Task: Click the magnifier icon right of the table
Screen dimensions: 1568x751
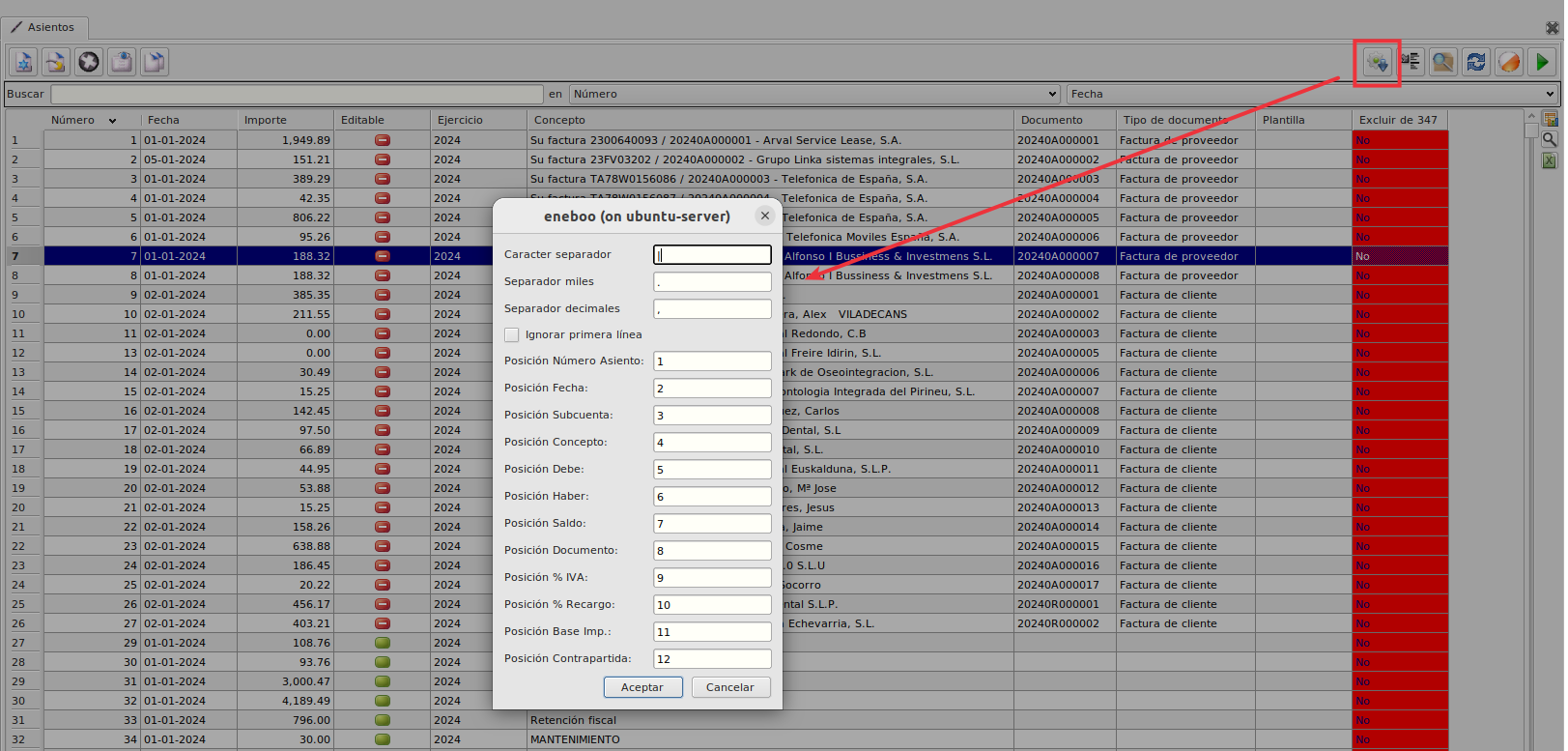Action: click(1551, 140)
